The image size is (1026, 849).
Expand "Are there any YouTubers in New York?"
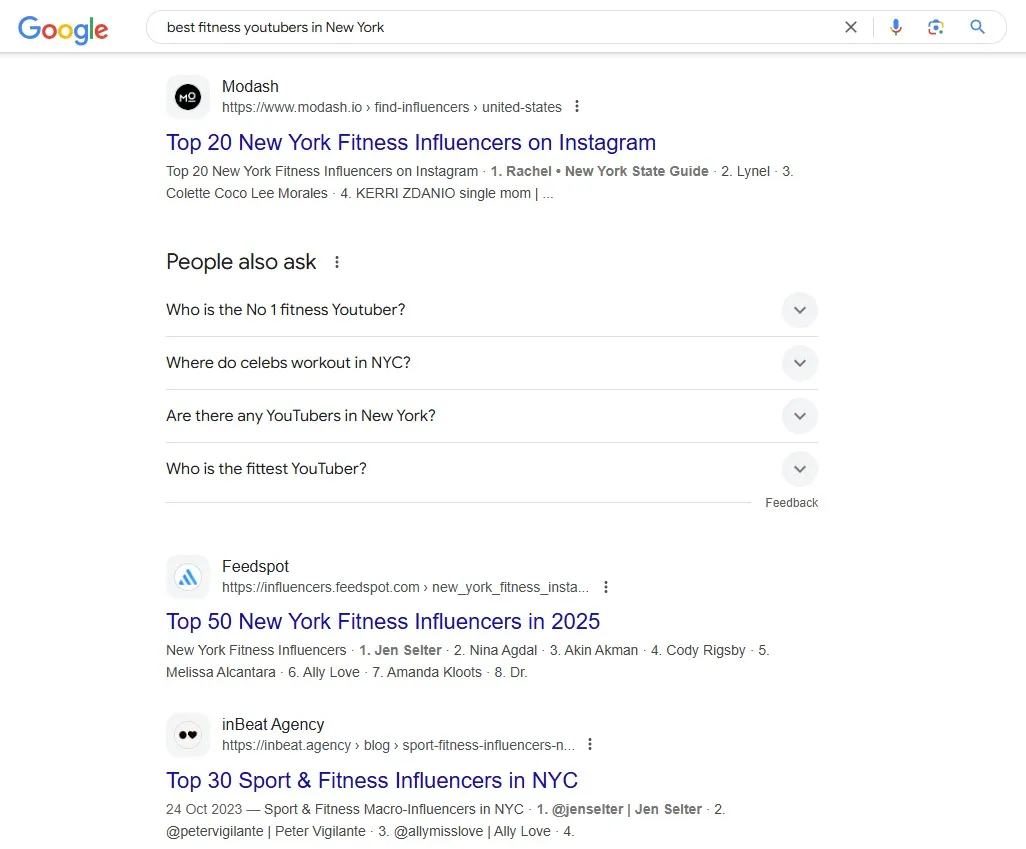pos(799,415)
